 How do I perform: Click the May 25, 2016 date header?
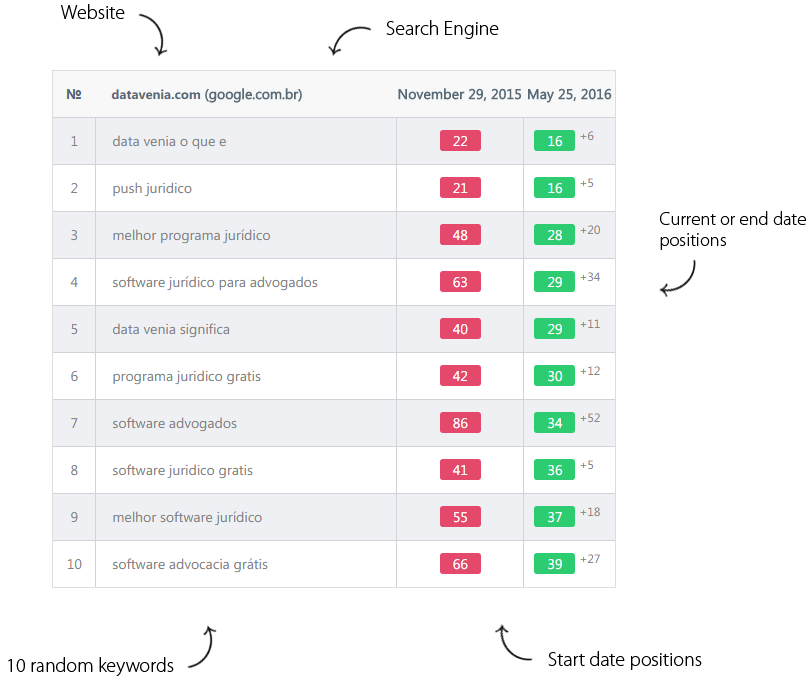pos(569,95)
